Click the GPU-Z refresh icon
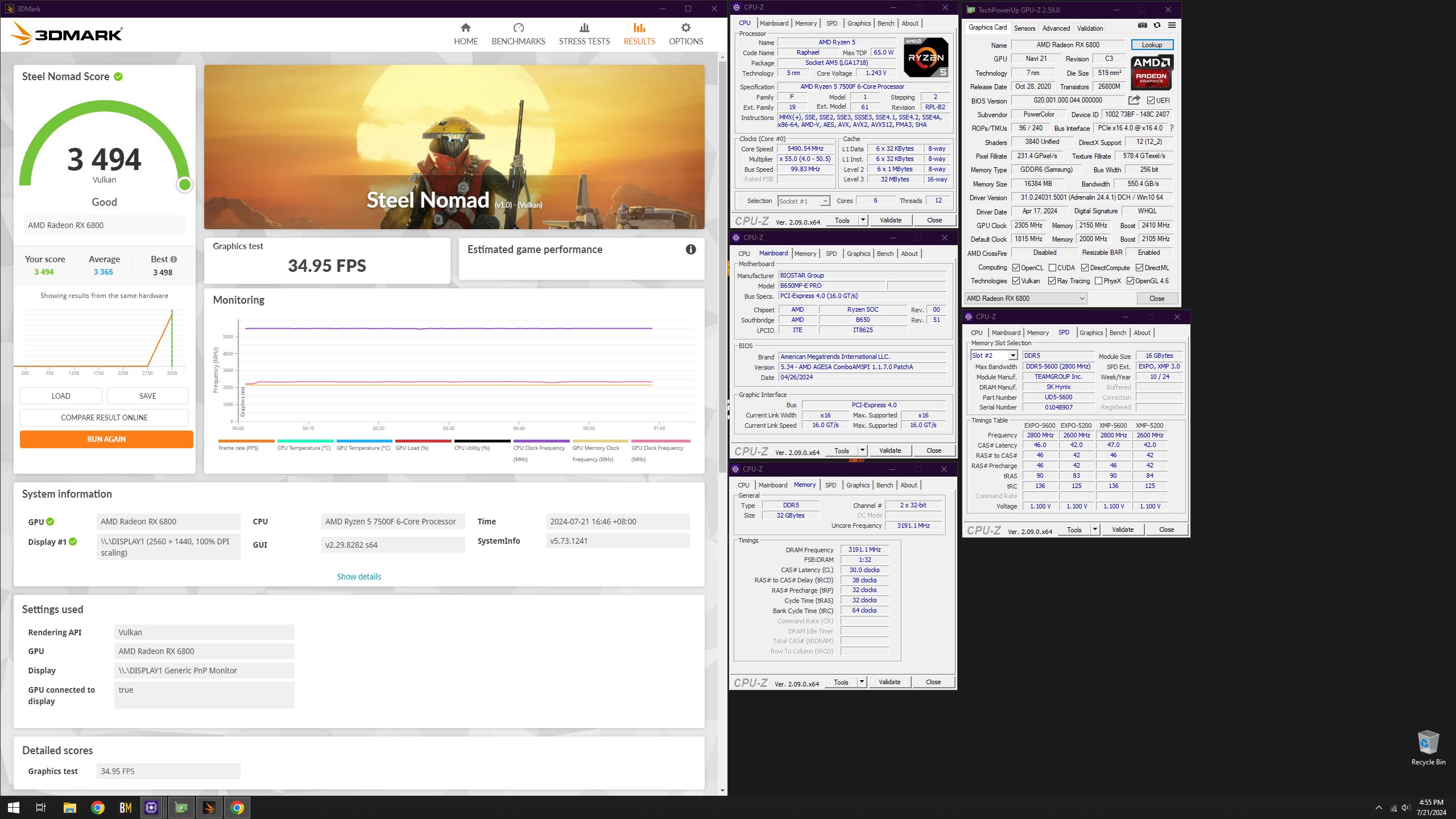The image size is (1456, 819). pos(1157,25)
